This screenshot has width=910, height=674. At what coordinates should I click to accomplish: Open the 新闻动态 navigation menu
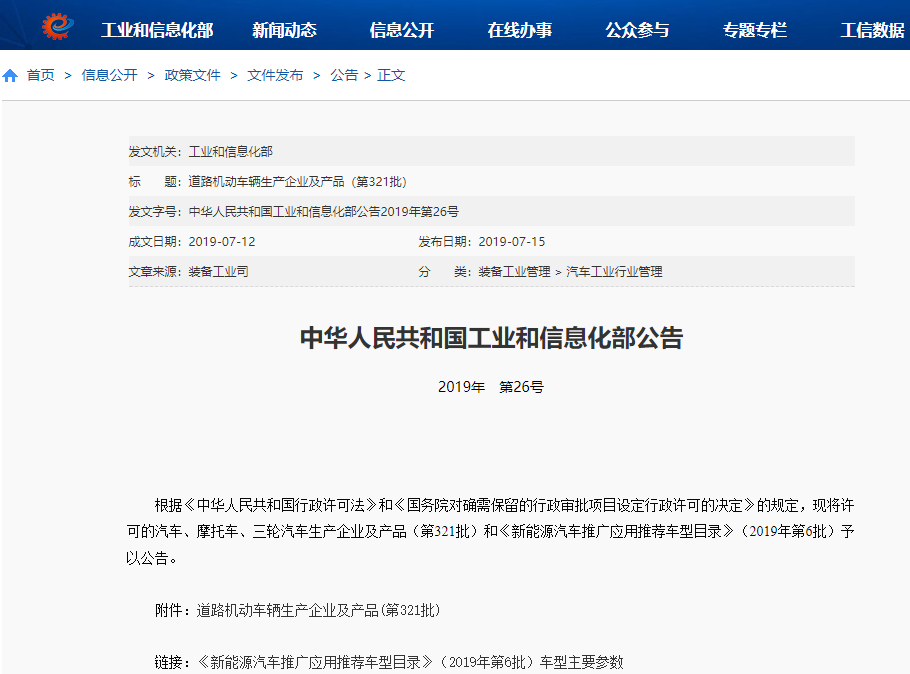coord(286,30)
